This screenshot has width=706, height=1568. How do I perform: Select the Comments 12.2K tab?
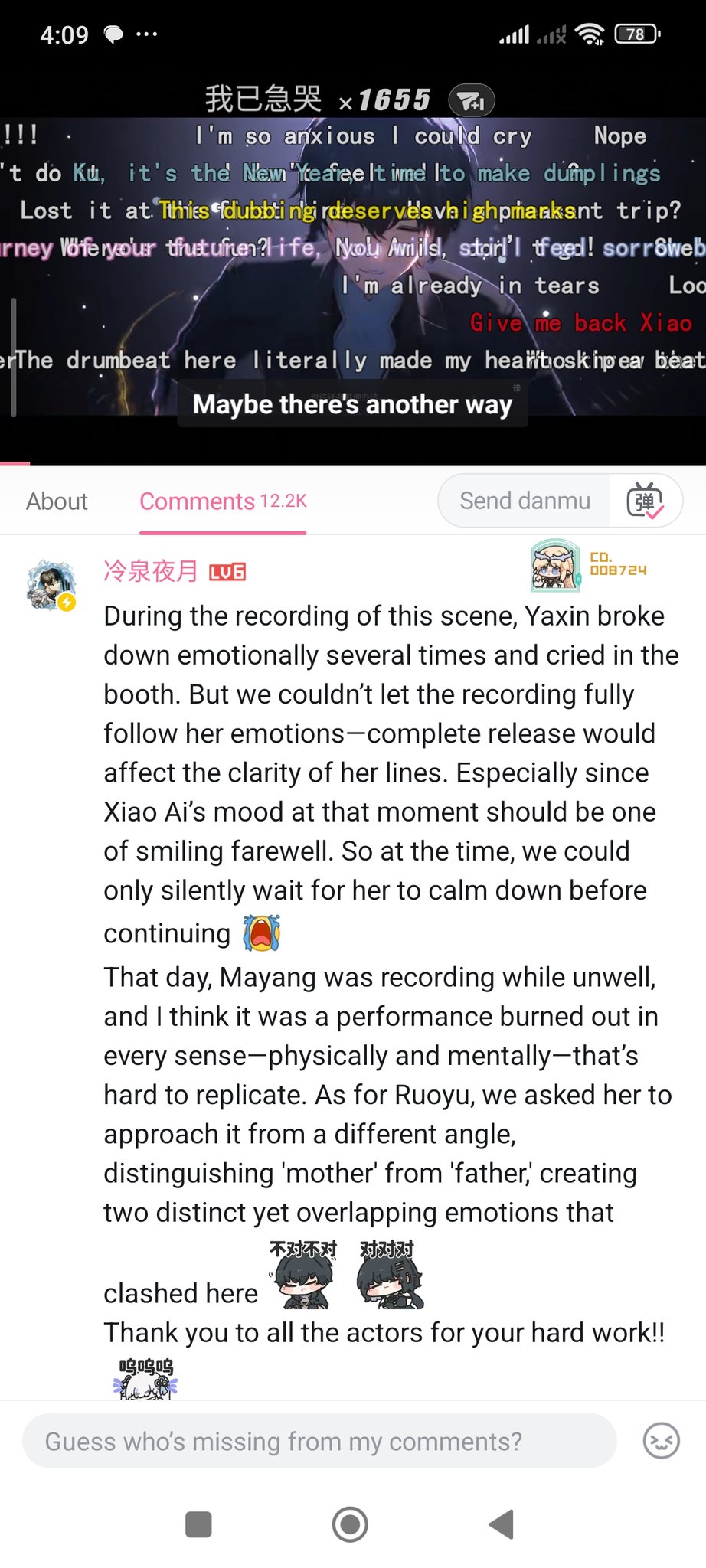(223, 501)
